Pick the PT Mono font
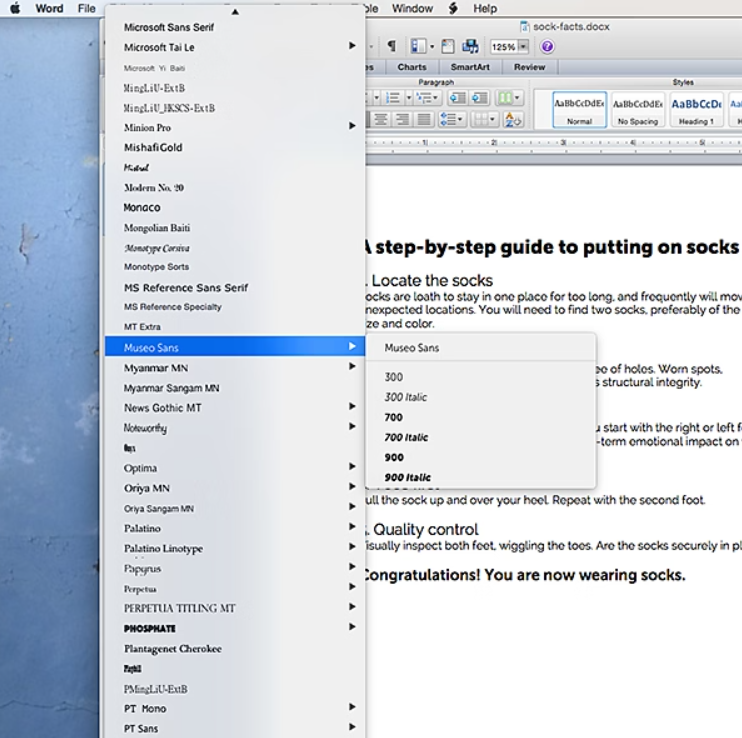Screen dimensions: 742x738 pos(235,709)
